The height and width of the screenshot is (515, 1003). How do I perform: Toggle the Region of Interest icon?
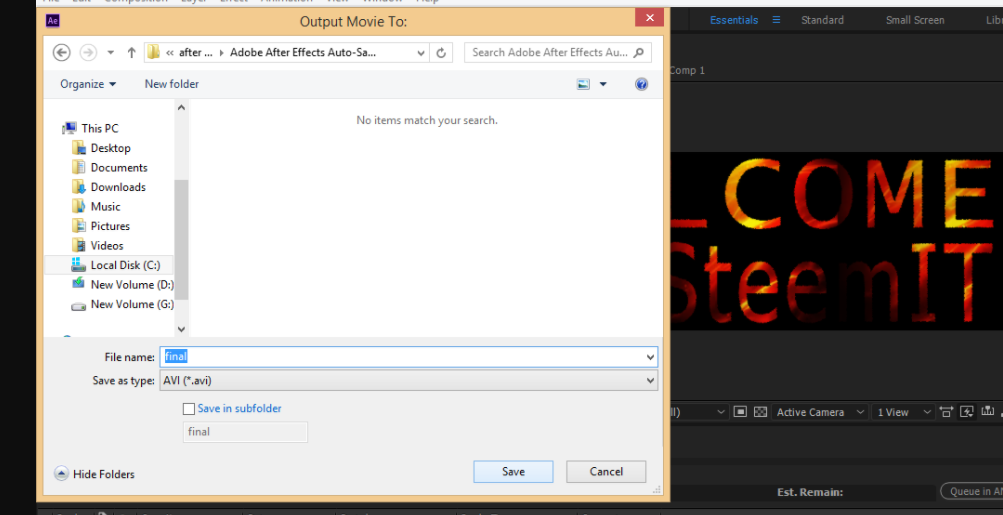point(740,412)
